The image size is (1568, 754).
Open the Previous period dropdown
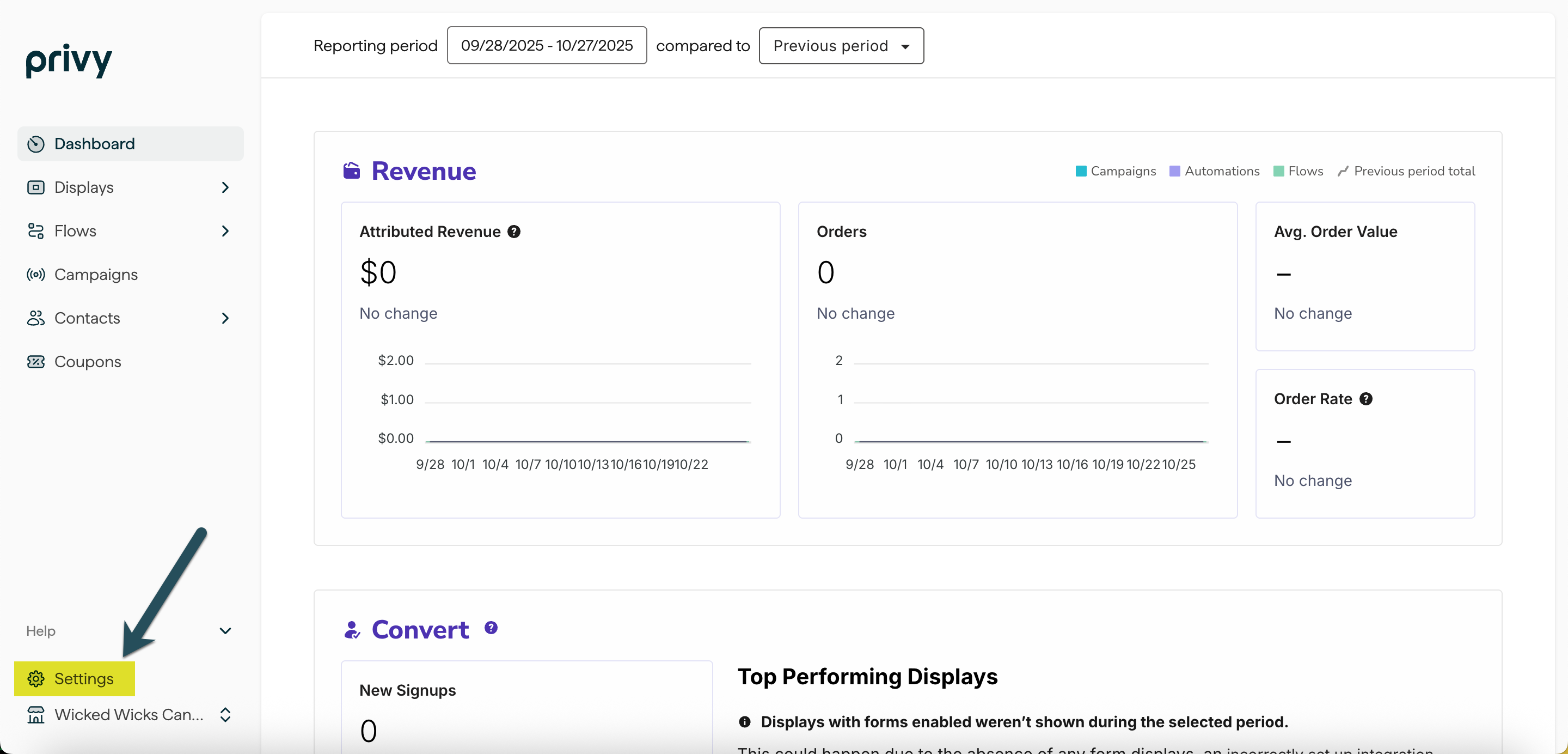[x=841, y=45]
